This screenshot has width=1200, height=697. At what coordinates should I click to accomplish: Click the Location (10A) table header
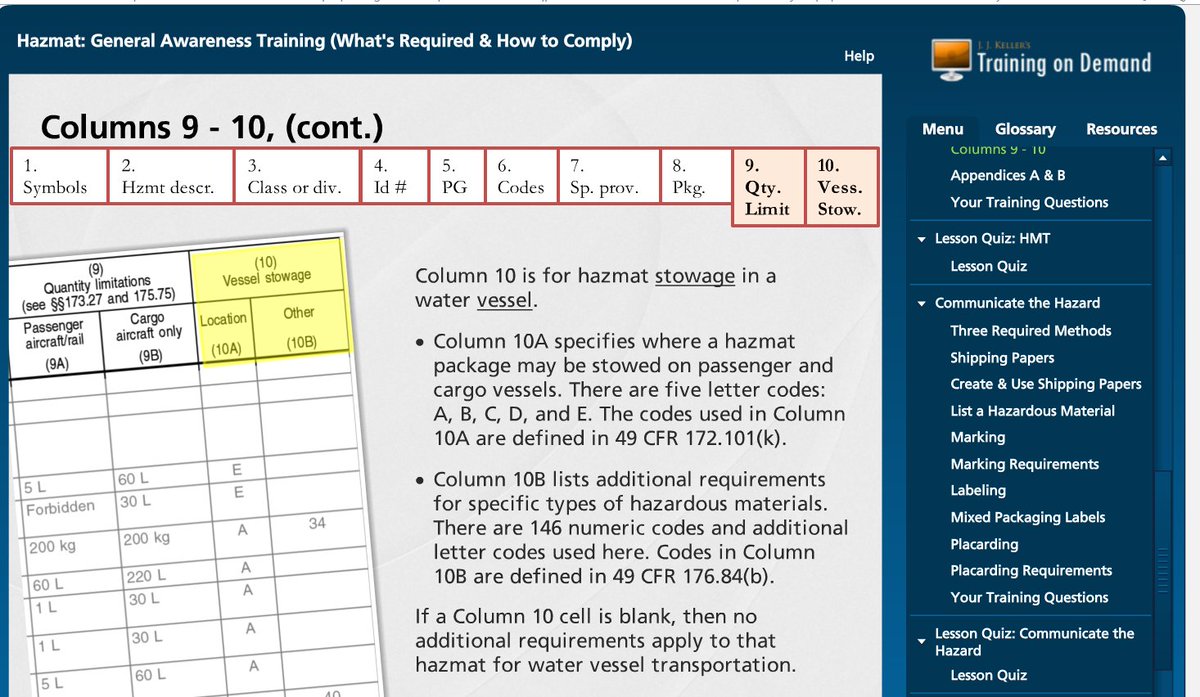click(x=223, y=334)
